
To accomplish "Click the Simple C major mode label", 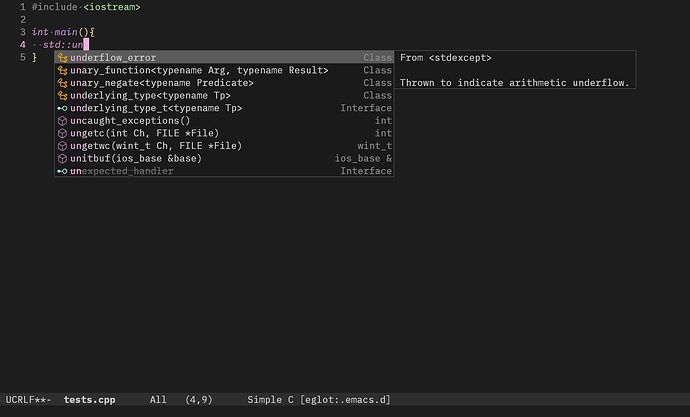I will (270, 400).
